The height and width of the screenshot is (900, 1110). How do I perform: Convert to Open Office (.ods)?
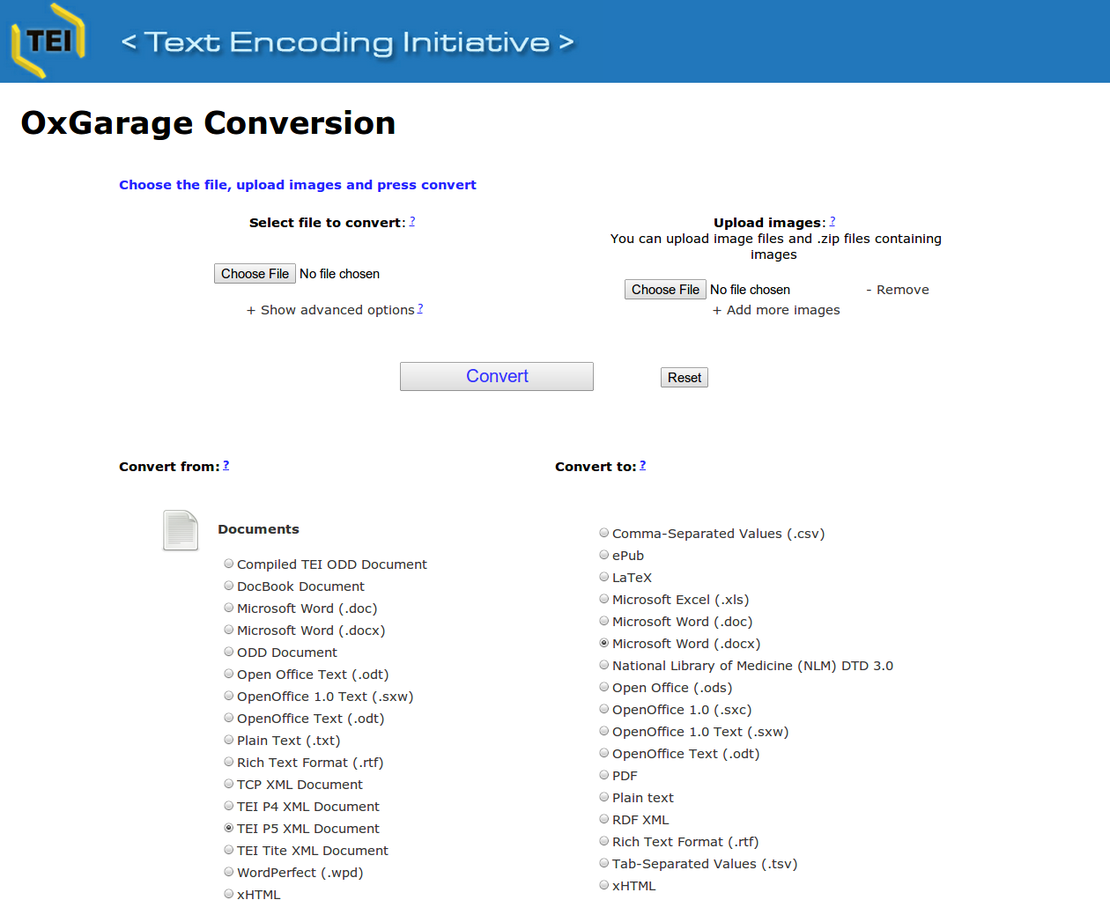point(604,687)
